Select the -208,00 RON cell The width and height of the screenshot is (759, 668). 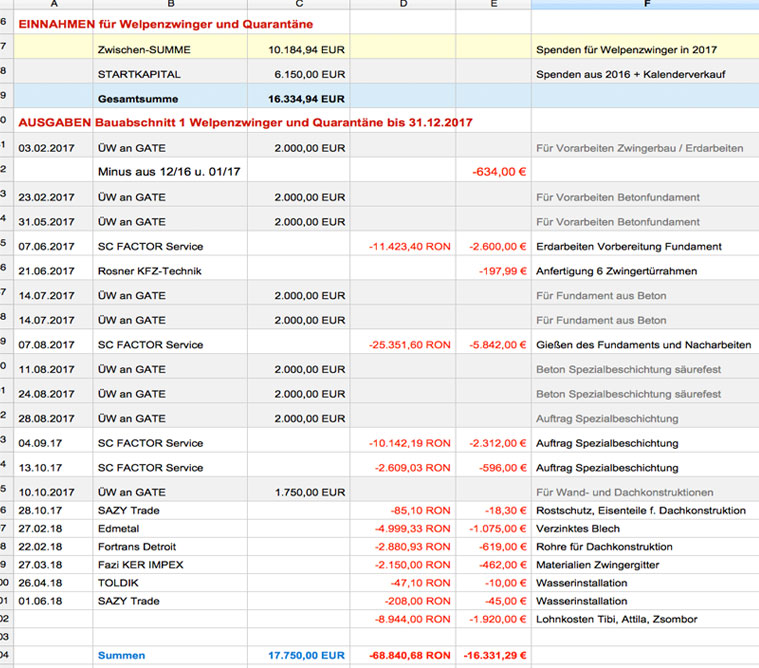click(403, 601)
